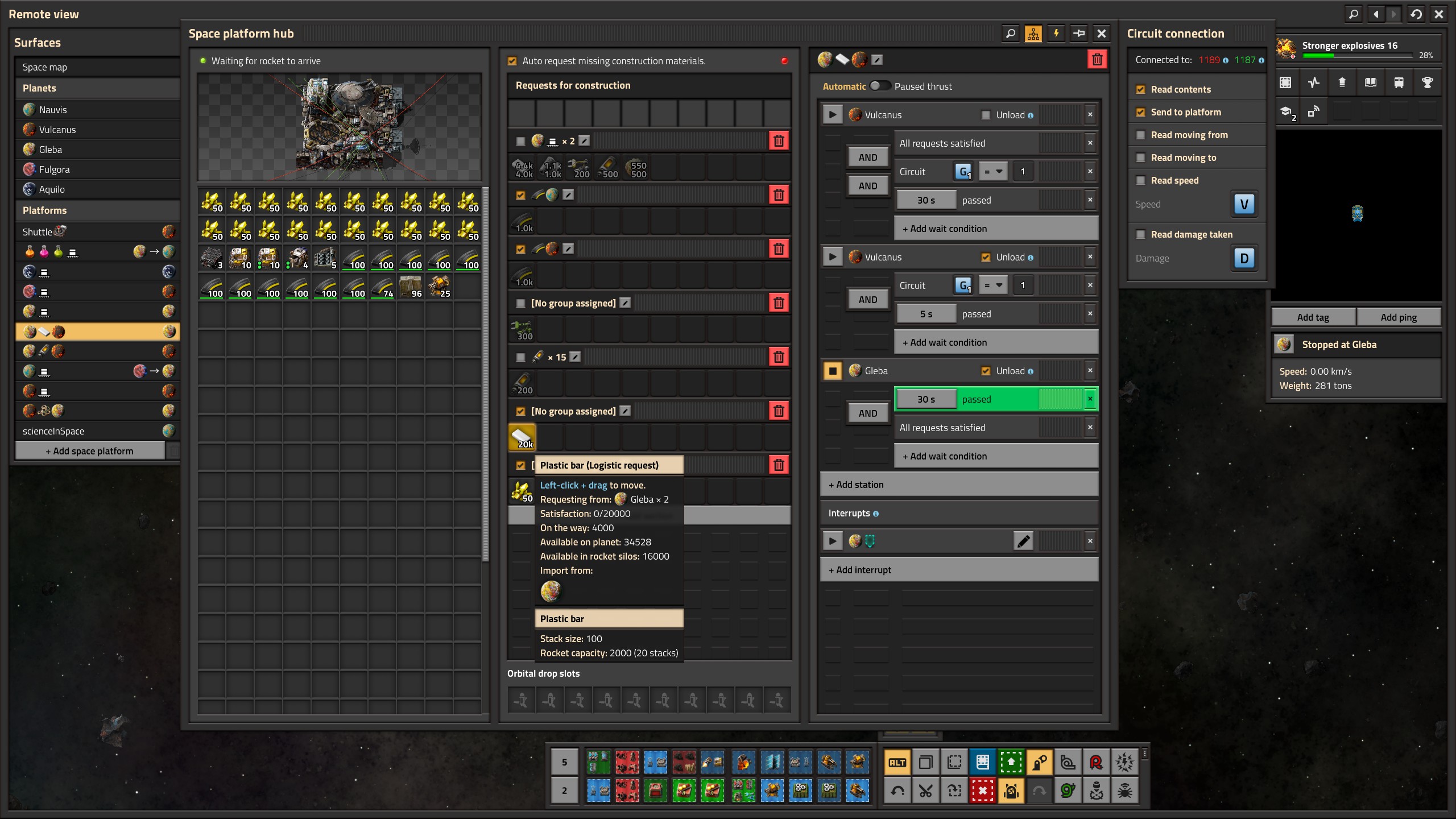The height and width of the screenshot is (819, 1456).
Task: Select Space map in Surfaces list
Action: (x=97, y=67)
